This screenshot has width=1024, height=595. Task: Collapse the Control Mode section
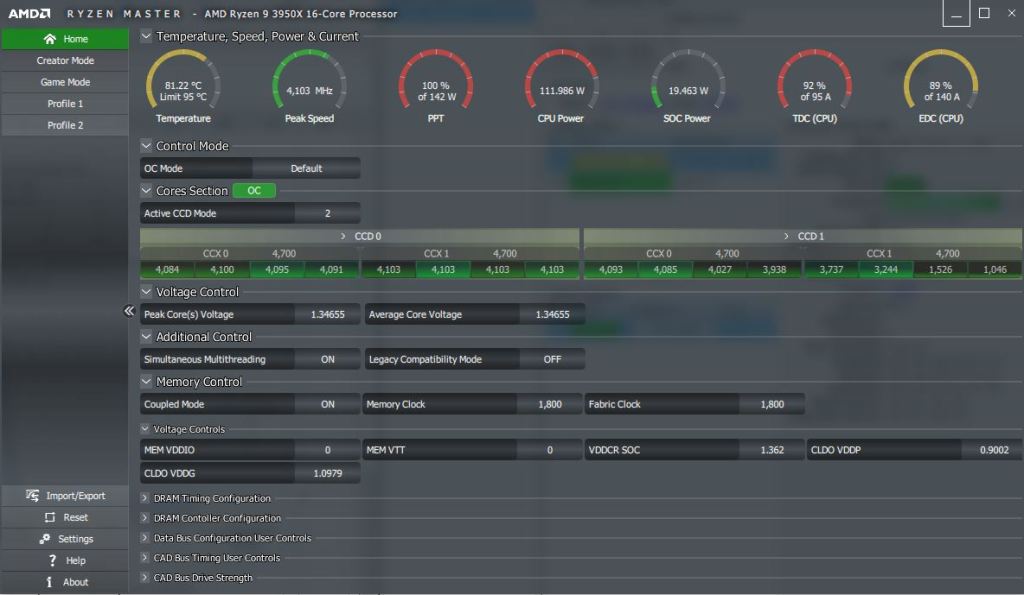click(147, 146)
